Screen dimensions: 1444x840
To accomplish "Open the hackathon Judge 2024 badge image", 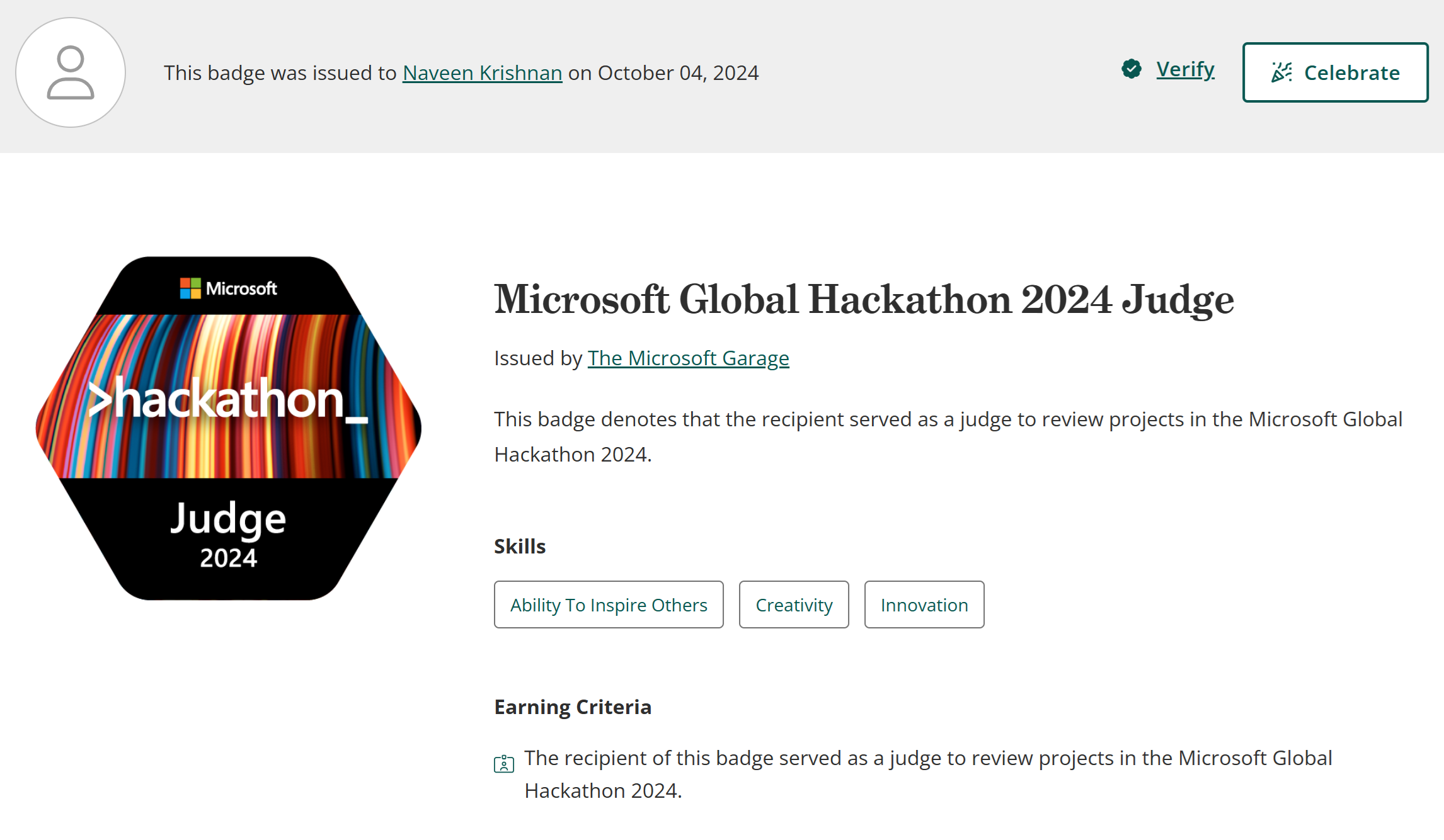I will [x=228, y=428].
